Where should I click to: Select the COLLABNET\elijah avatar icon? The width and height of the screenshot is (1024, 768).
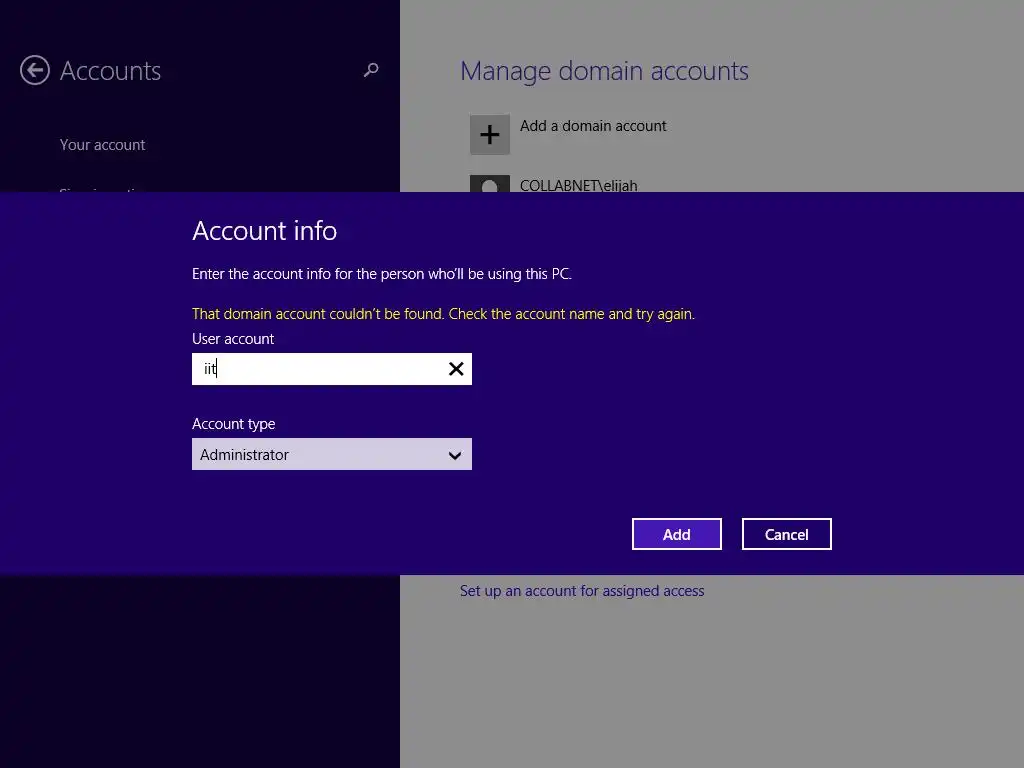pyautogui.click(x=489, y=184)
